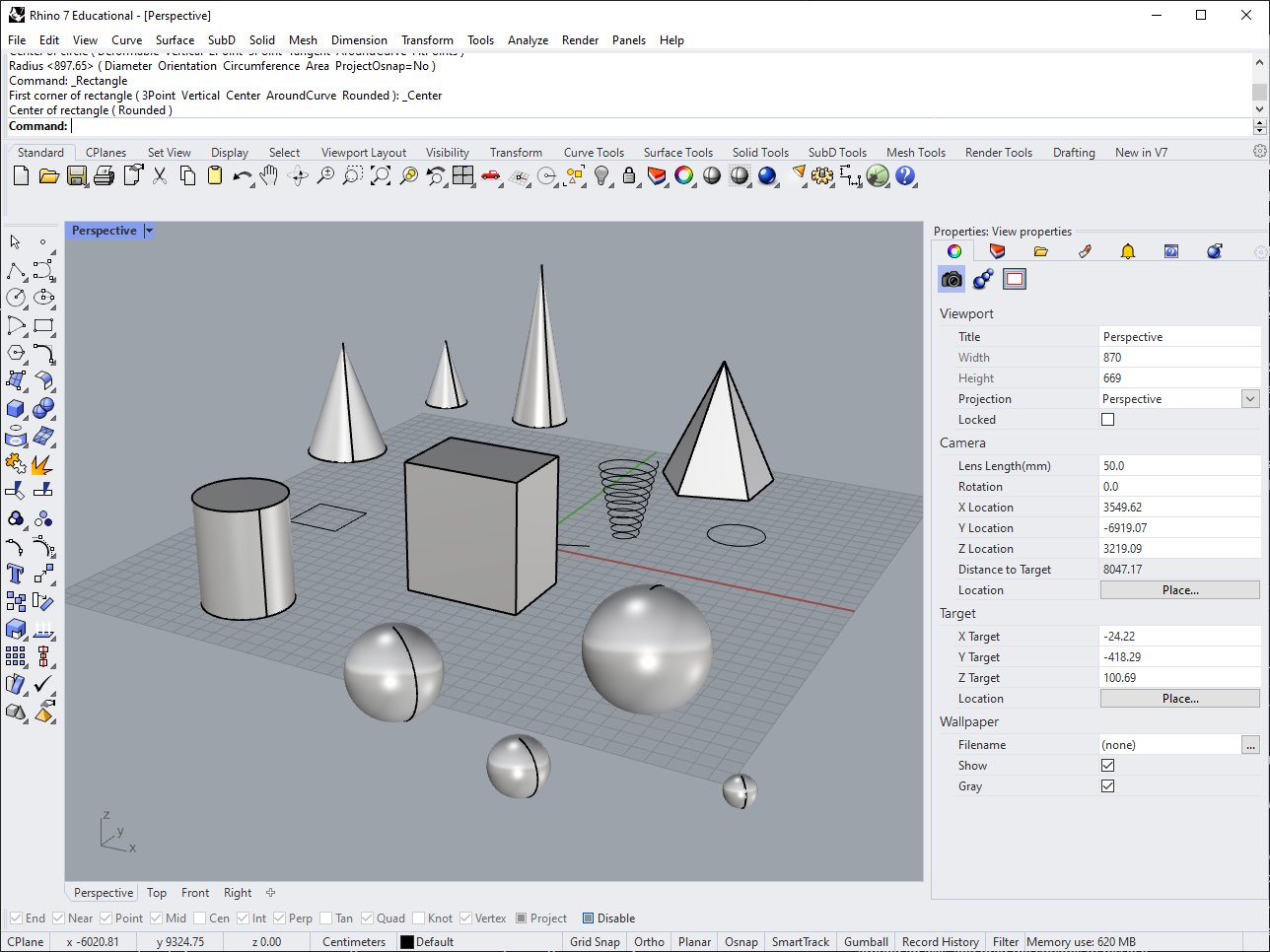1270x952 pixels.
Task: Click the black check mark icon
Action: pos(43,684)
